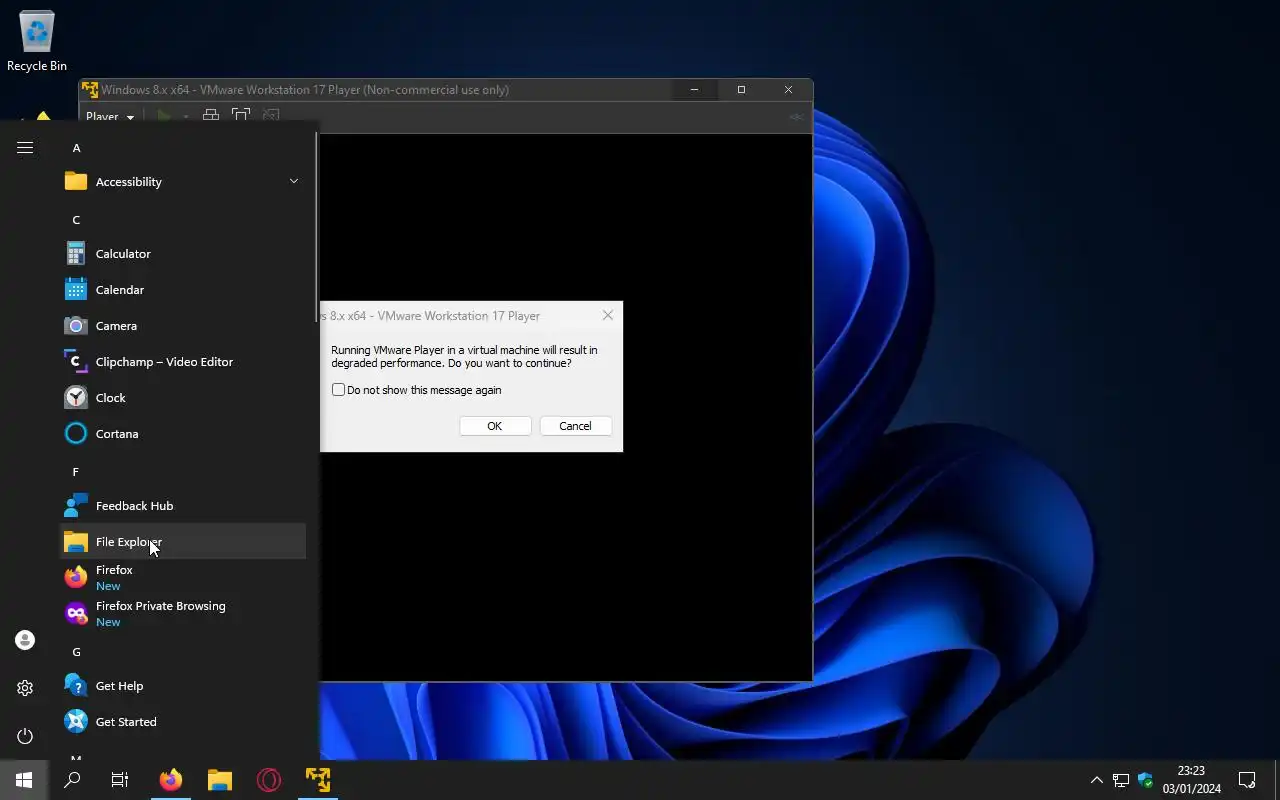Open the notification center icon
This screenshot has width=1280, height=800.
(1247, 780)
